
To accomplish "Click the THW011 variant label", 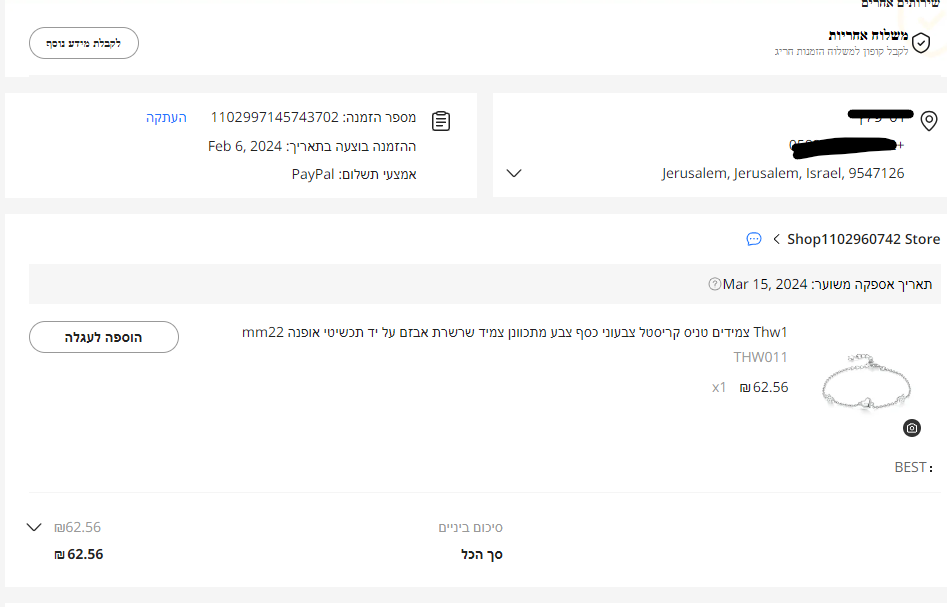I will click(760, 357).
